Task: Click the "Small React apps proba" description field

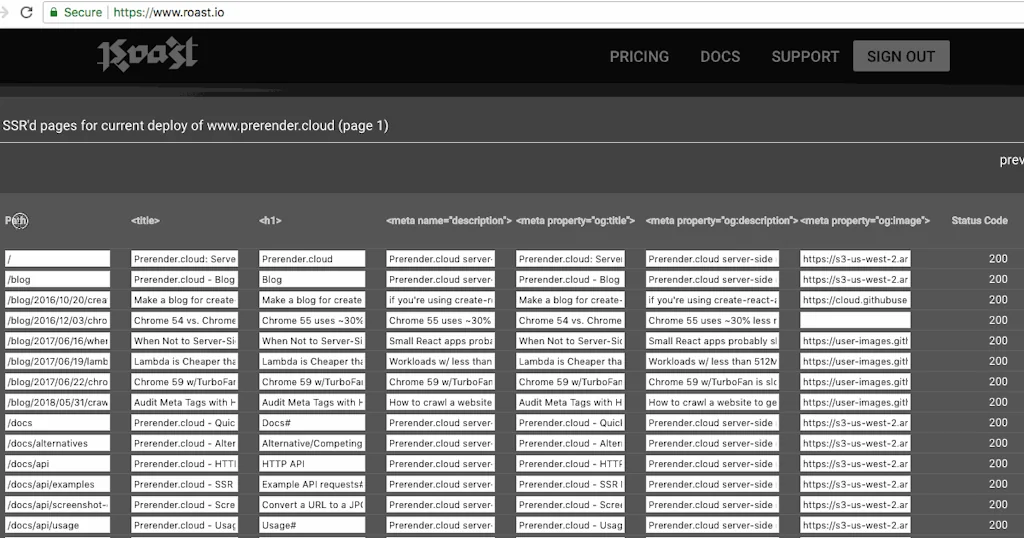Action: pyautogui.click(x=440, y=341)
